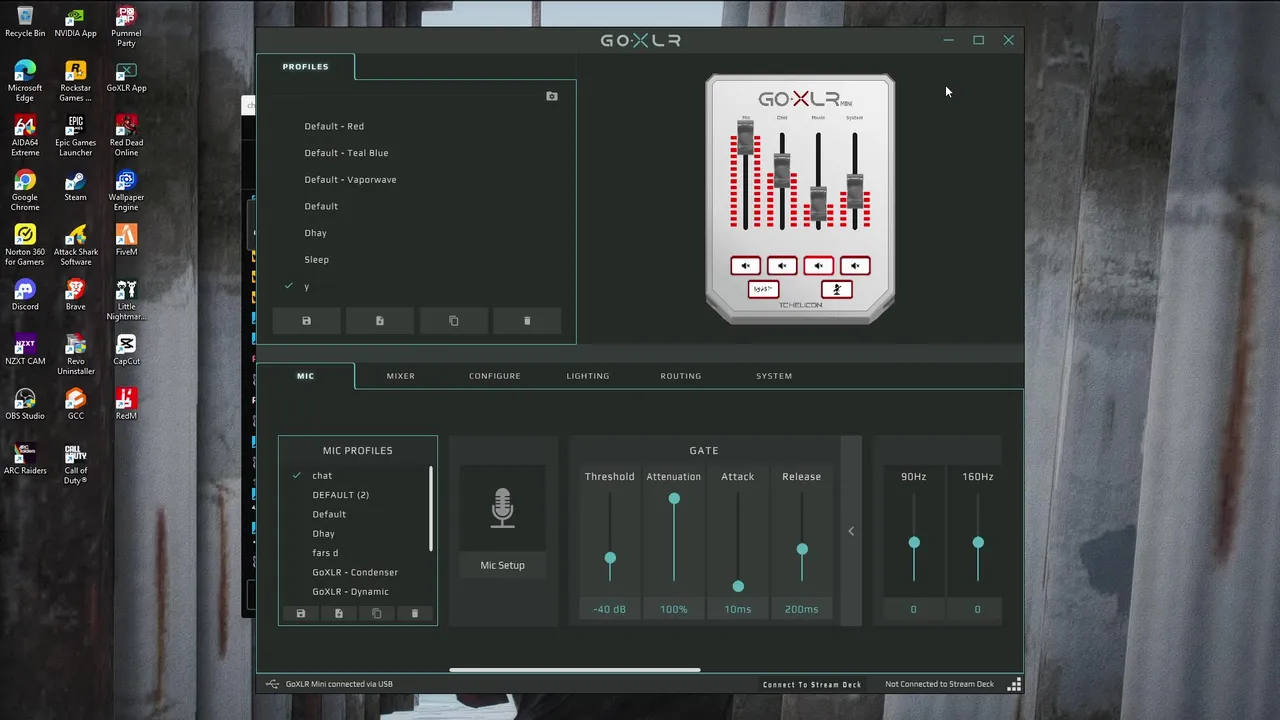Viewport: 1280px width, 720px height.
Task: Select the 'Default - Teal Blue' profile
Action: (346, 153)
